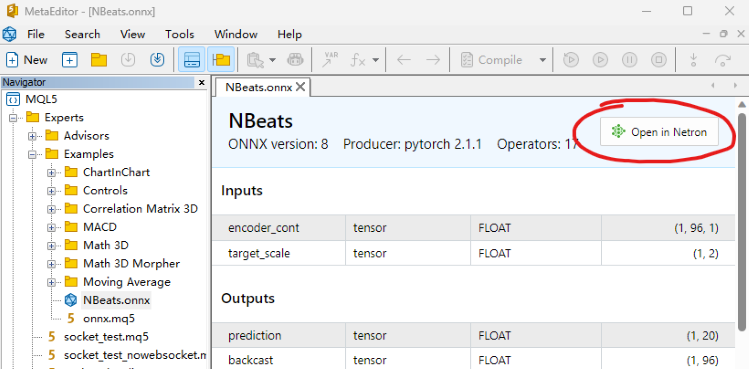
Task: Open the dropdown arrow beside fx
Action: tap(375, 60)
